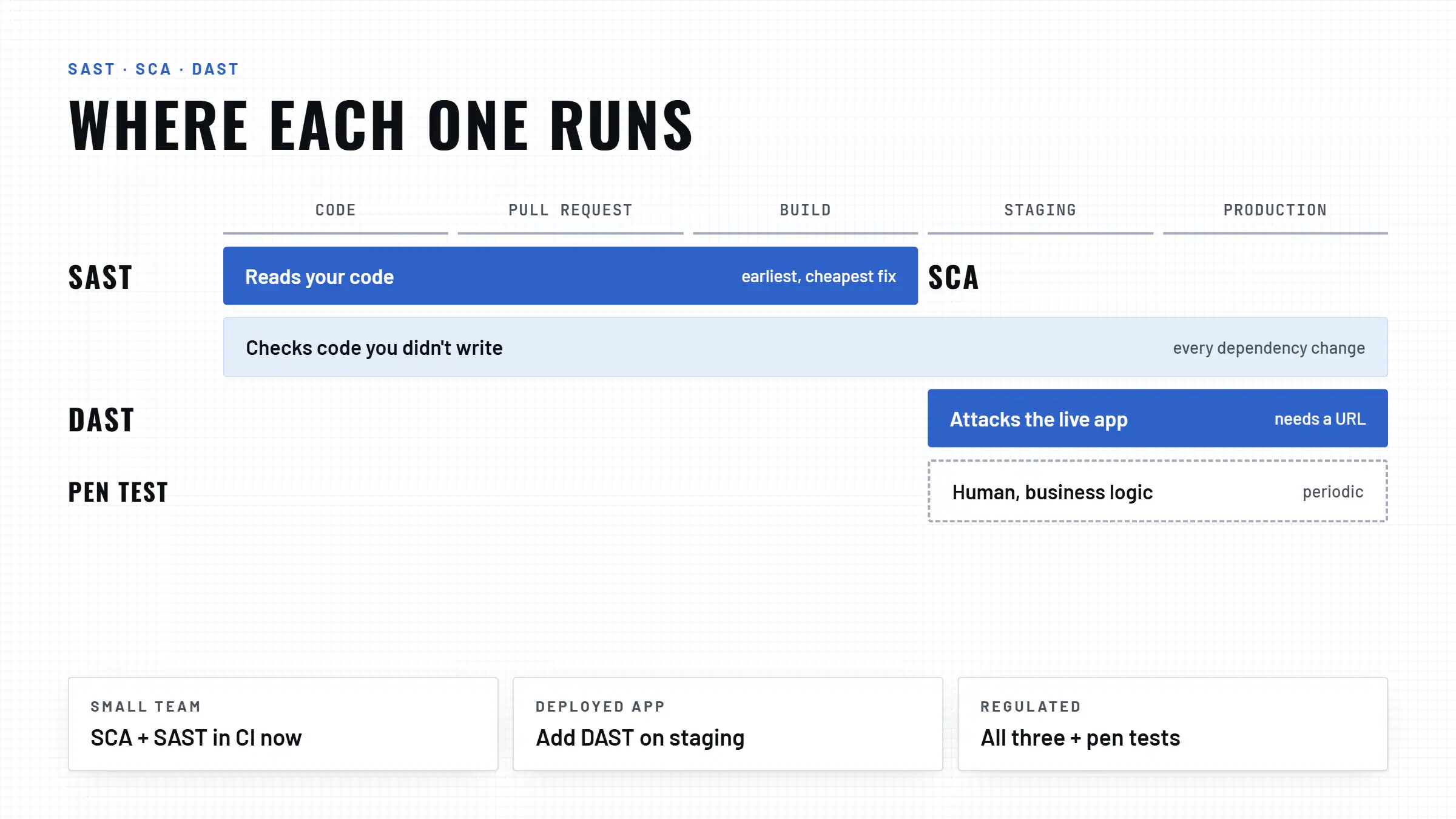Click the 'Human, business logic' text
The width and height of the screenshot is (1456, 819).
pos(1053,493)
